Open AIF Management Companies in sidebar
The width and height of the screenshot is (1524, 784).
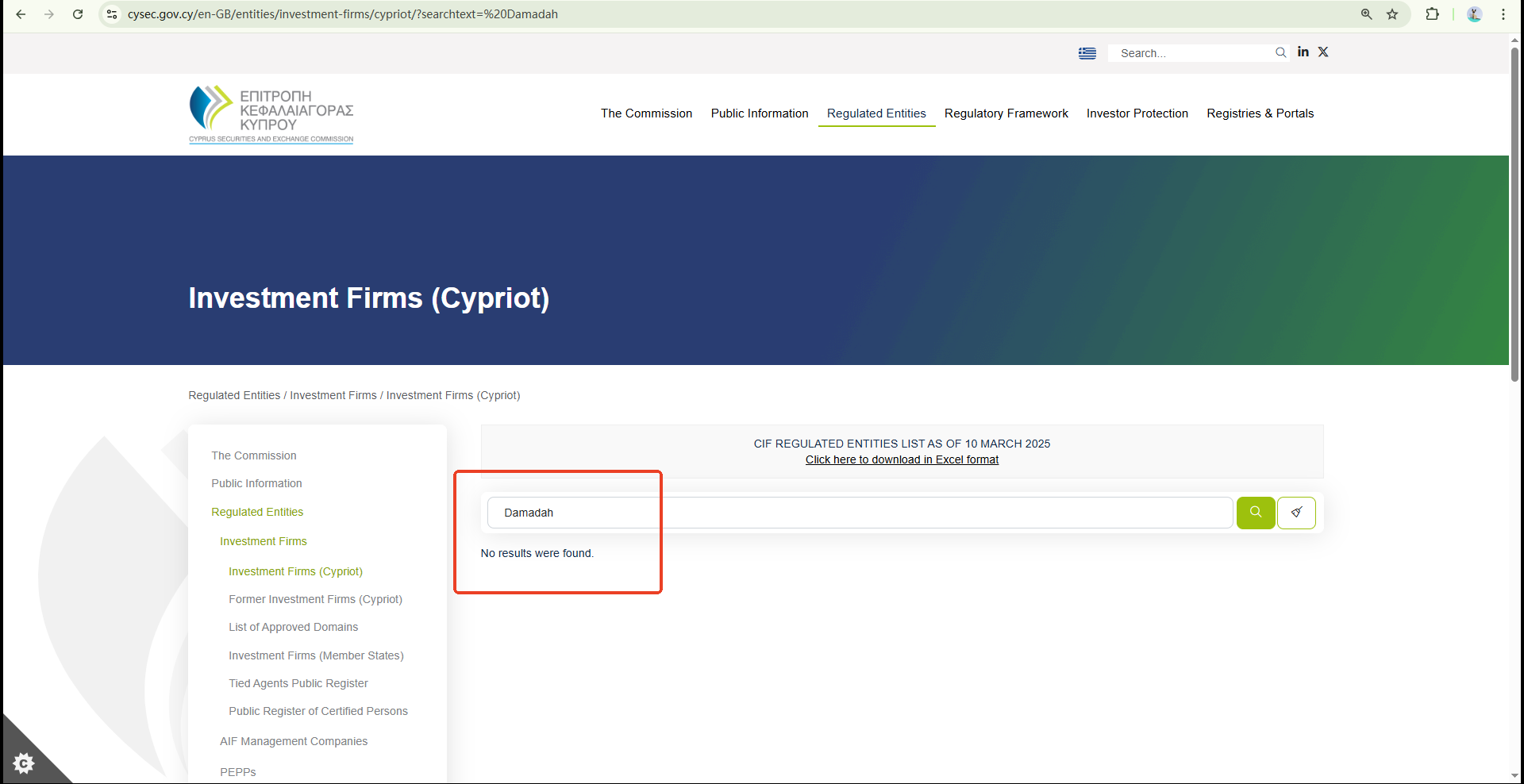[x=294, y=741]
